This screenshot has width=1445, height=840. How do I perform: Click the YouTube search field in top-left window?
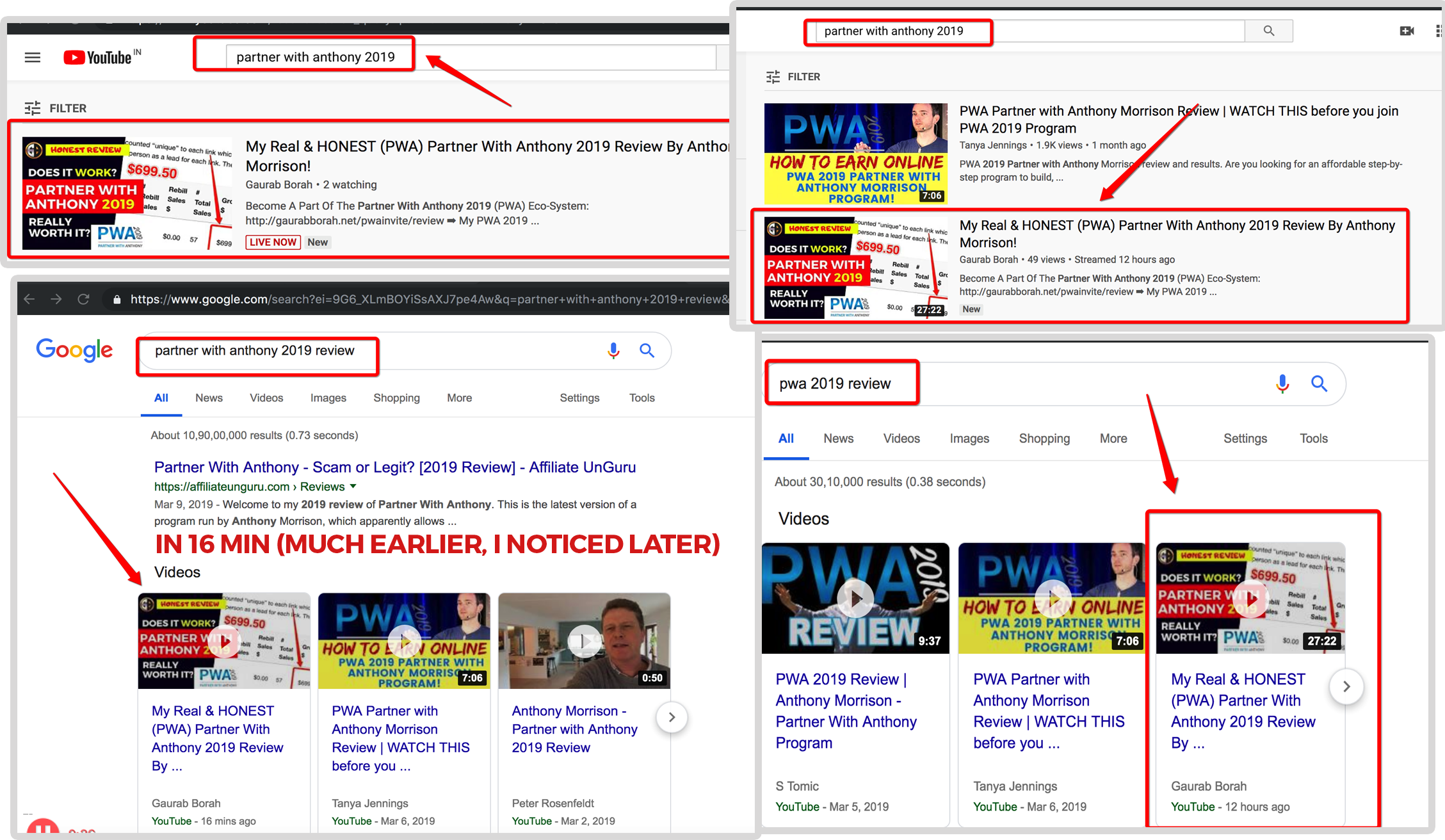point(471,57)
